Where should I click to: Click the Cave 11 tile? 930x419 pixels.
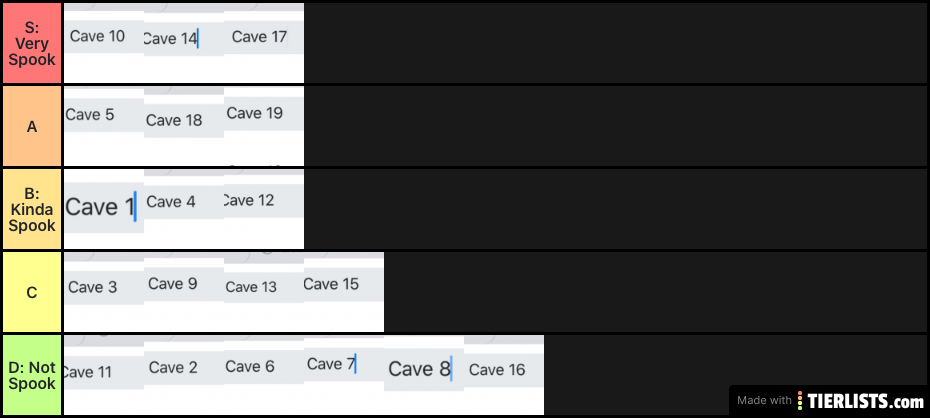tap(104, 375)
